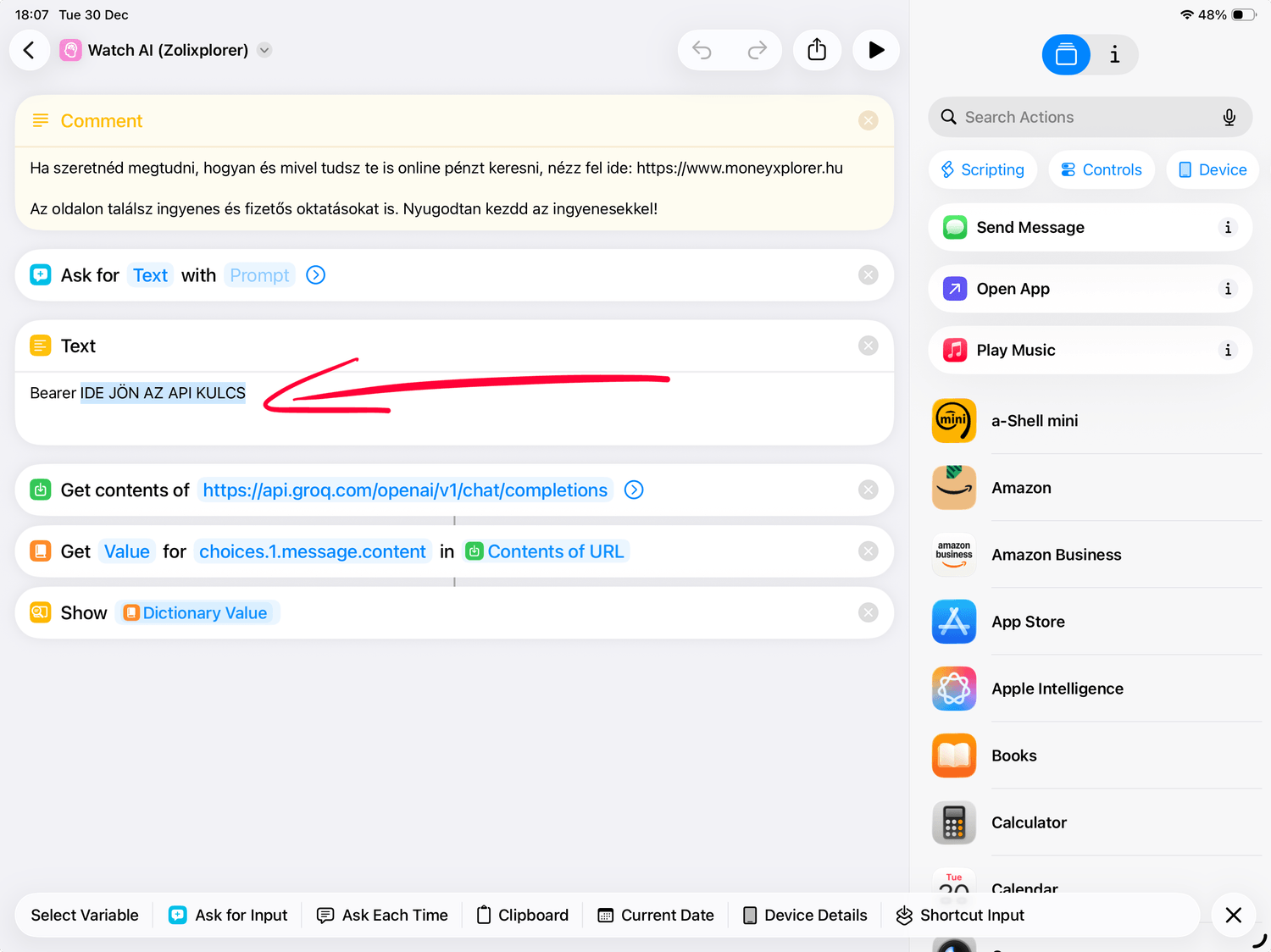Click the IDE JÖN AZ API KULCS text
Image resolution: width=1271 pixels, height=952 pixels.
[x=163, y=393]
